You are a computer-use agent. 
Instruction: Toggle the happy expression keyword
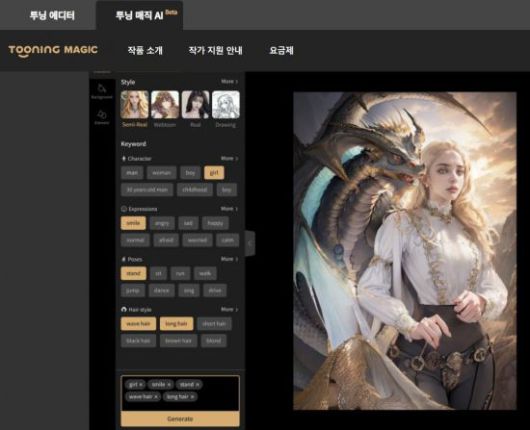click(215, 223)
